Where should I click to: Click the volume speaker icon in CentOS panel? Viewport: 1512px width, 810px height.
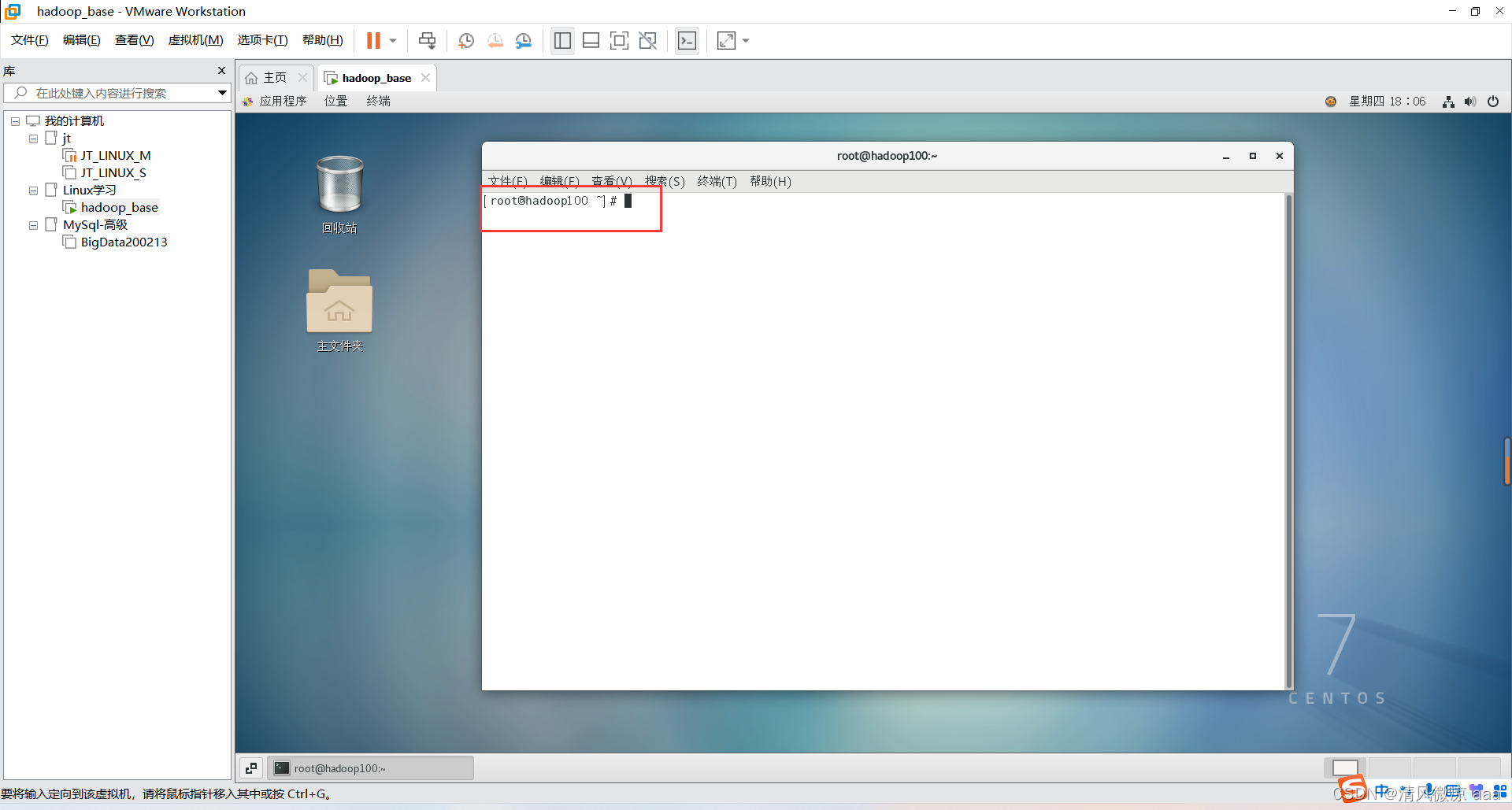coord(1470,102)
